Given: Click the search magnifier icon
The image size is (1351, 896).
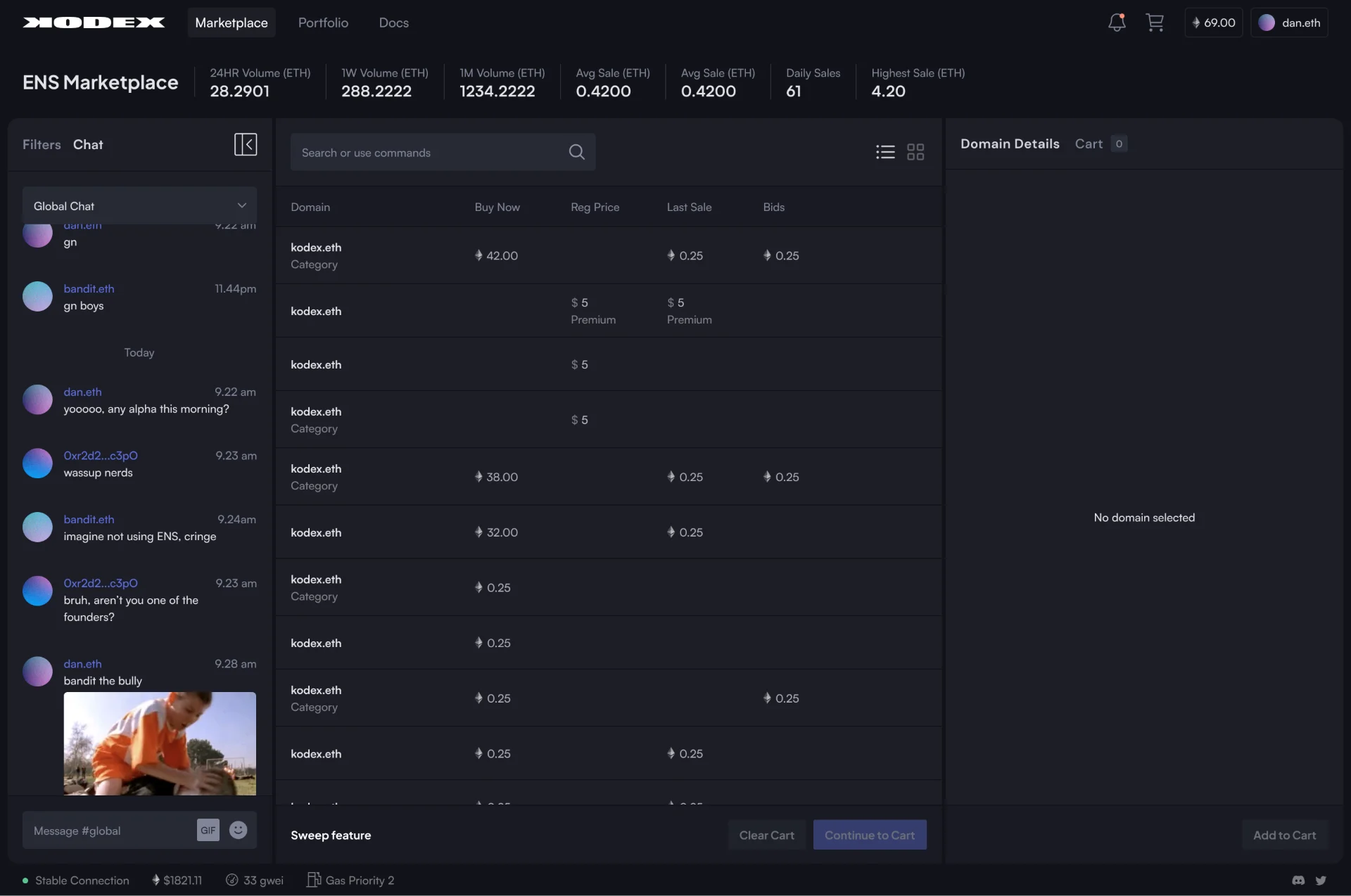Looking at the screenshot, I should click(577, 152).
